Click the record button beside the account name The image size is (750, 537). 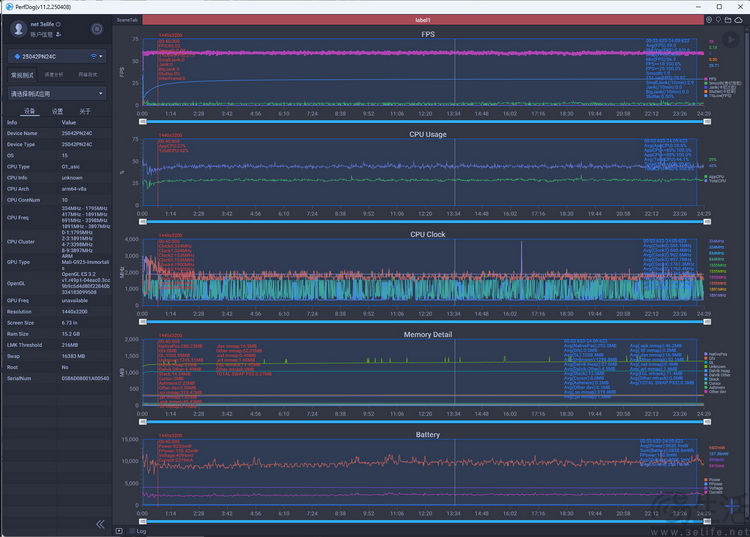point(96,30)
